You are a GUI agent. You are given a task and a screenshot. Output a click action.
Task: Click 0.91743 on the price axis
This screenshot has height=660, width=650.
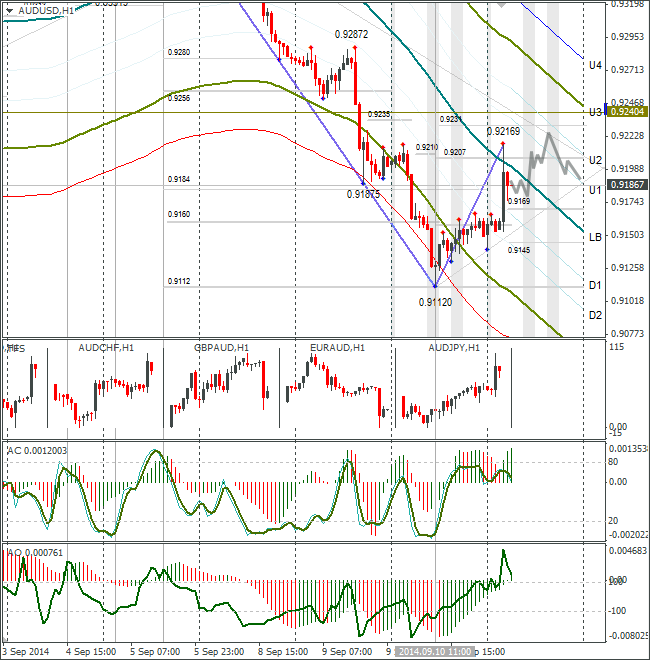tap(627, 202)
